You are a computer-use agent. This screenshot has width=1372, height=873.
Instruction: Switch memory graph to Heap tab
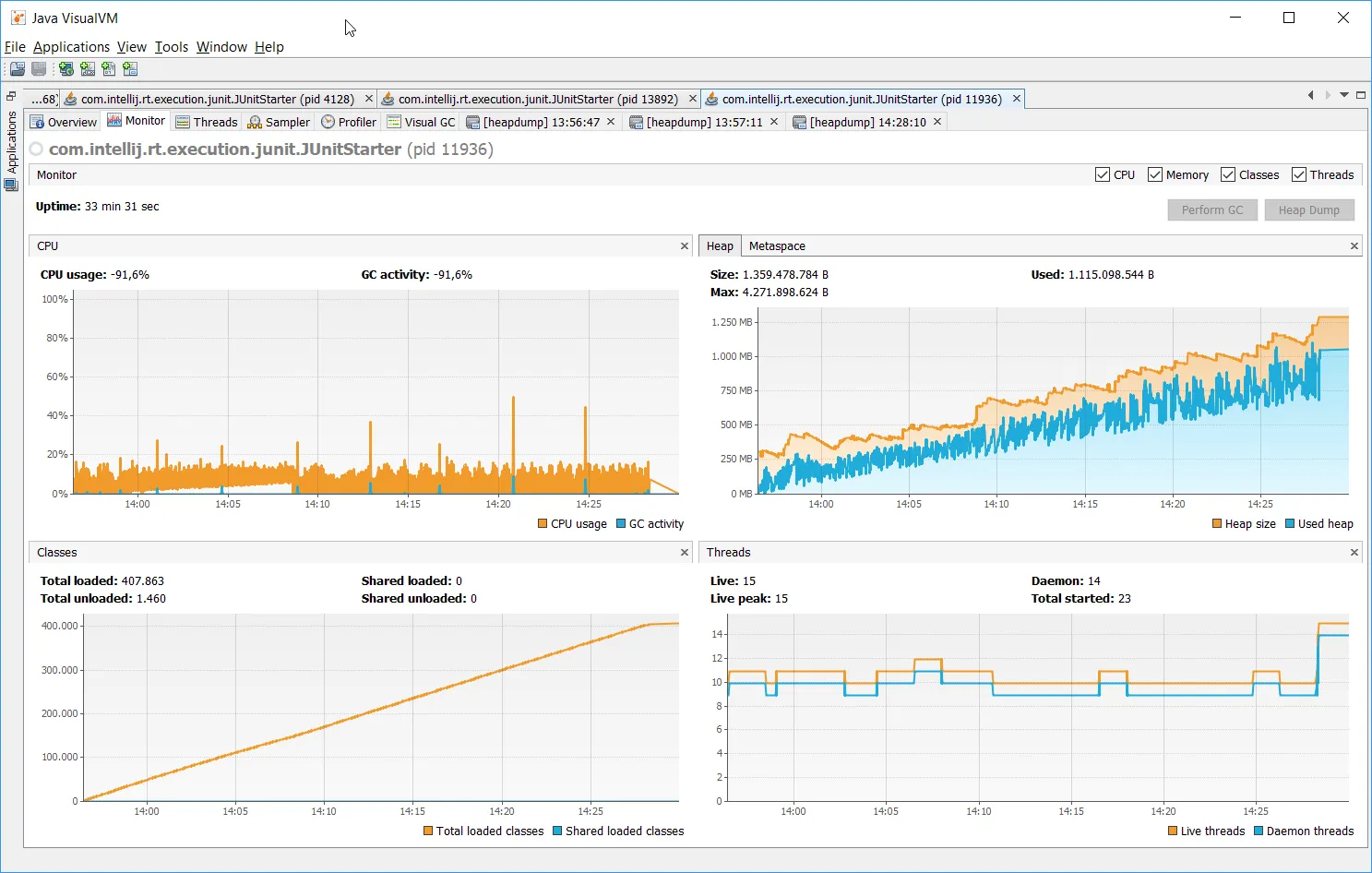point(720,246)
